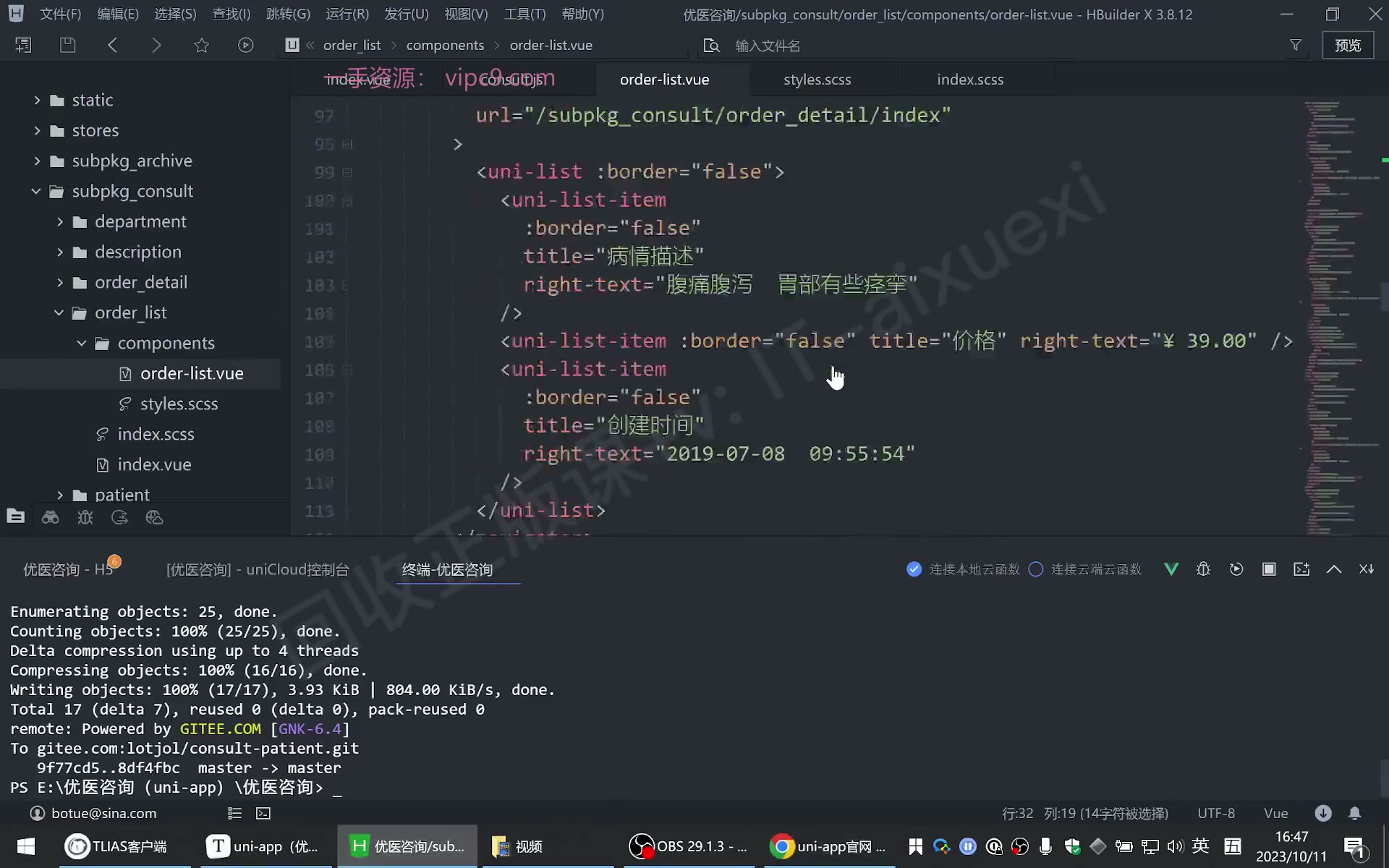This screenshot has width=1389, height=868.
Task: Click the 预览 preview button
Action: (x=1348, y=45)
